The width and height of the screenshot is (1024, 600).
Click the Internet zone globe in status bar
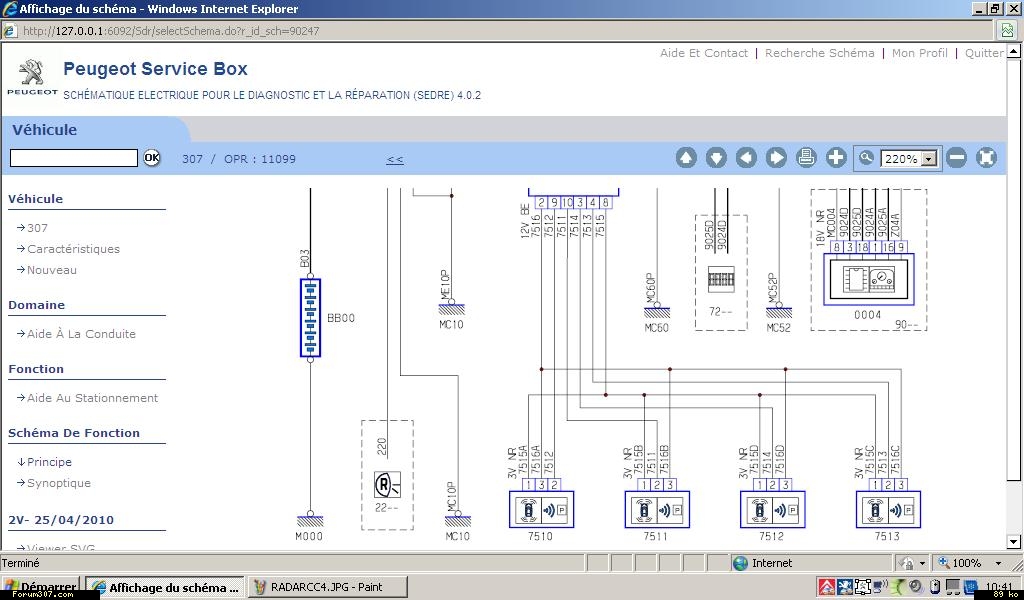741,563
